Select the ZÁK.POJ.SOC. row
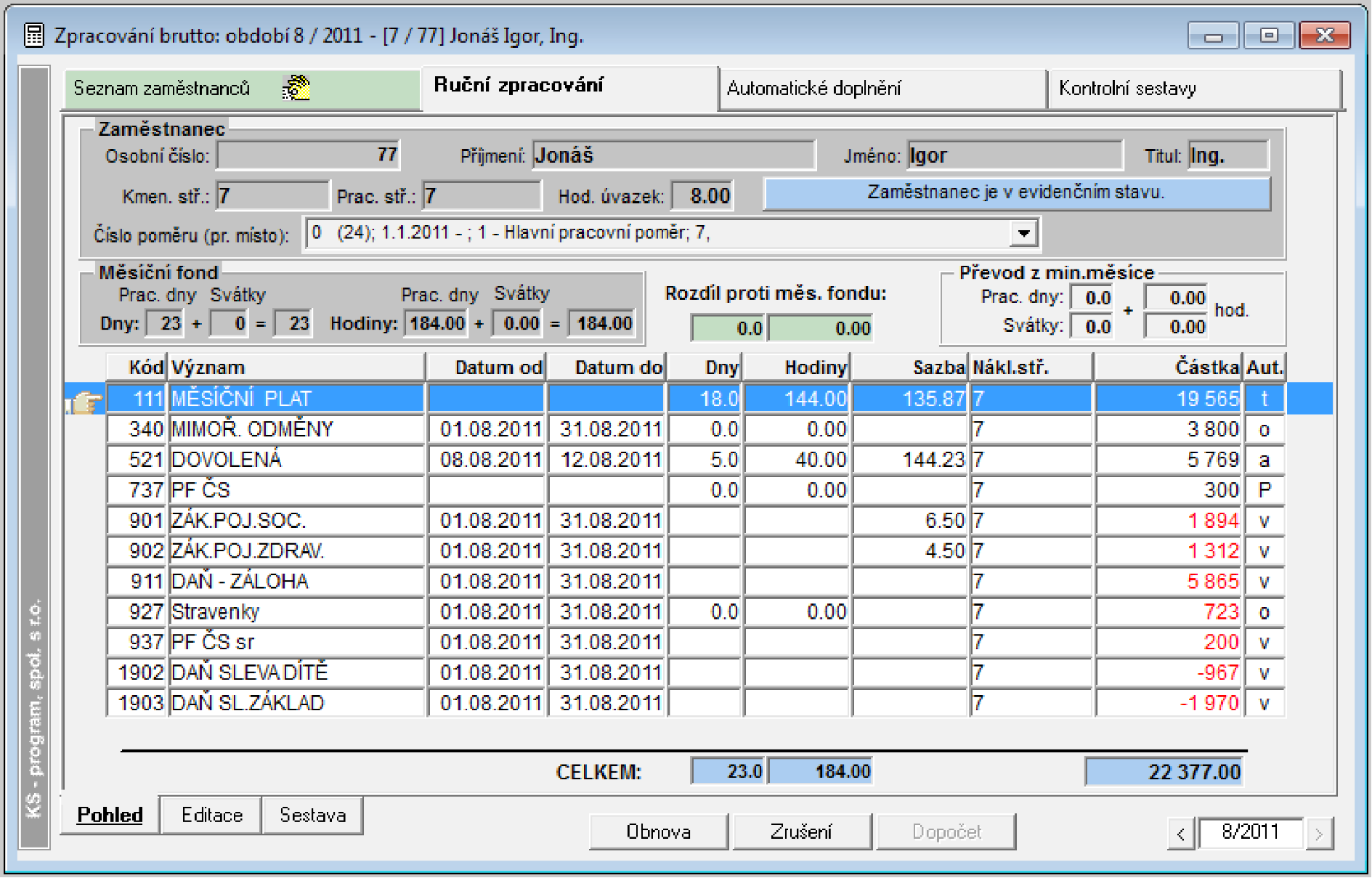 click(x=697, y=521)
